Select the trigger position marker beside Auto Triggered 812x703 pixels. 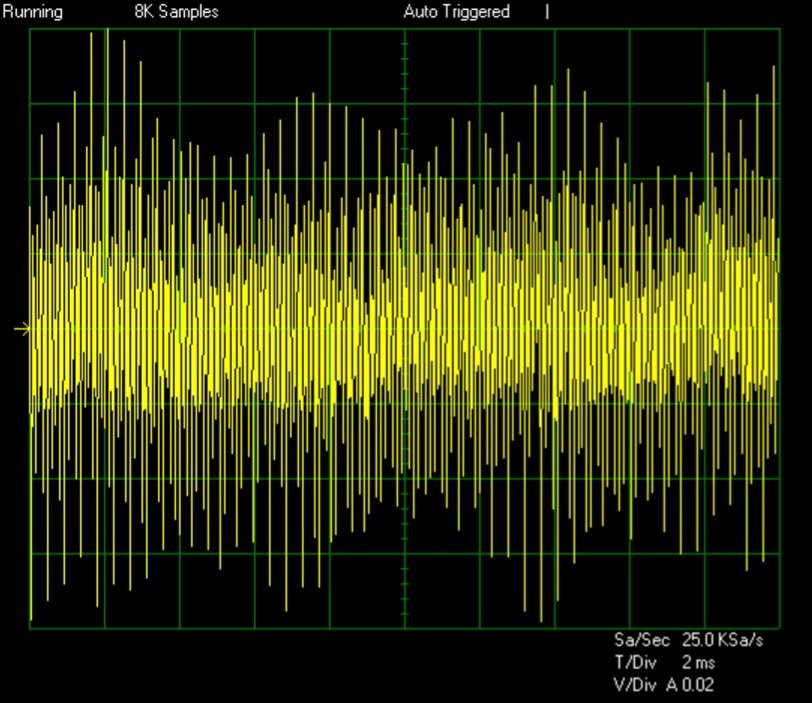(547, 12)
